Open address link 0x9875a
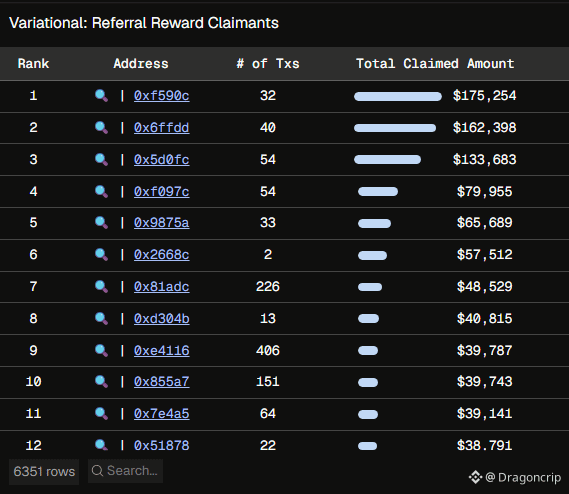This screenshot has height=494, width=569. 161,223
